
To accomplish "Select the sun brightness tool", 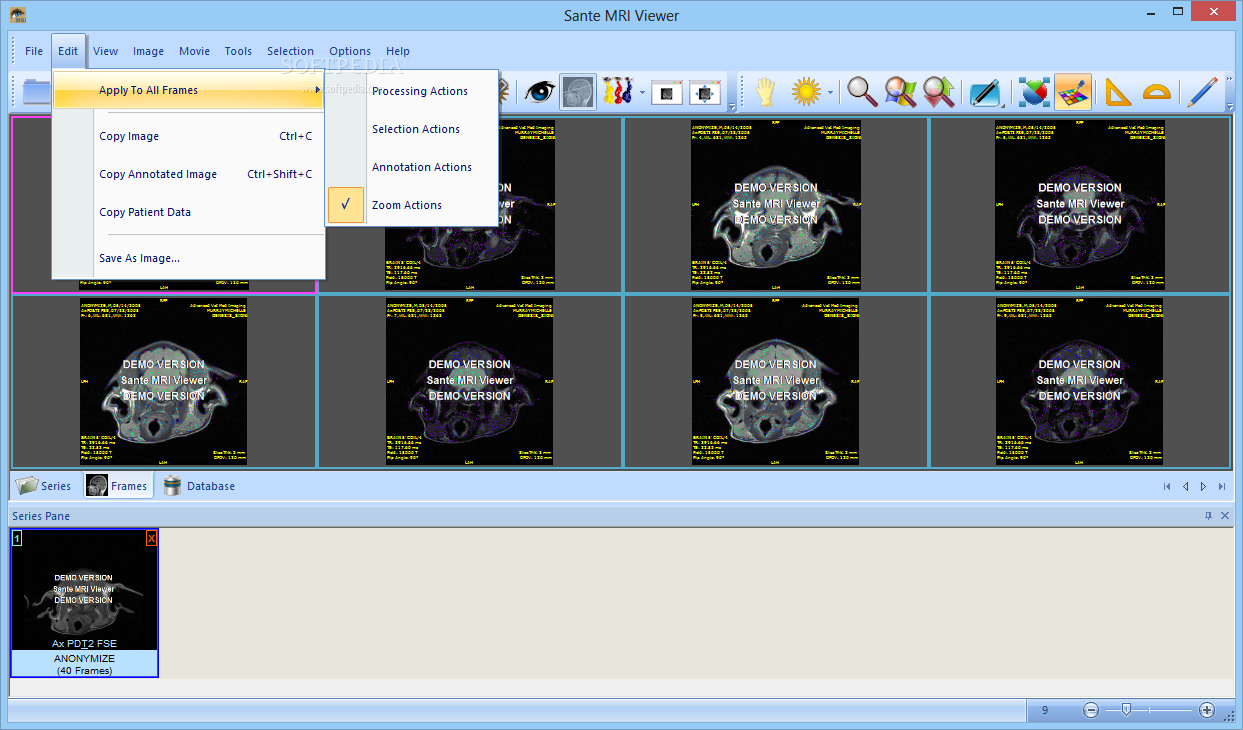I will click(806, 92).
